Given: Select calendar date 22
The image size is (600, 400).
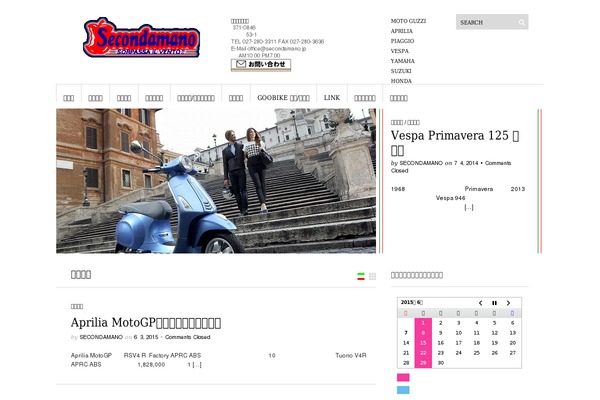Looking at the screenshot, I should (x=423, y=353).
